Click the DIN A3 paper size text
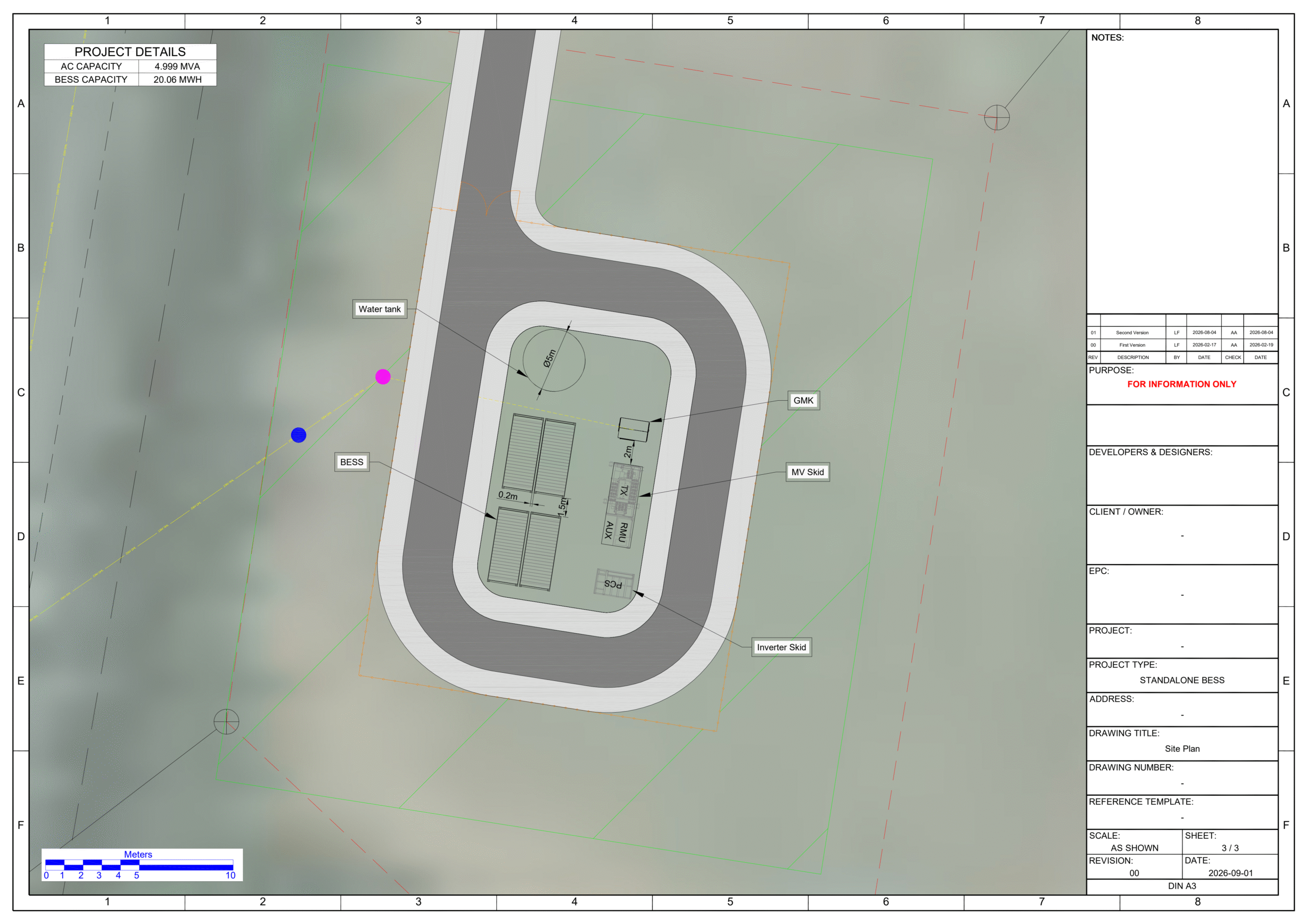Image resolution: width=1307 pixels, height=924 pixels. (x=1182, y=886)
